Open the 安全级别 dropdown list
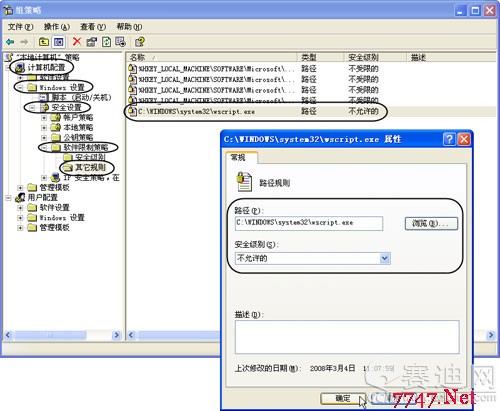The width and height of the screenshot is (500, 411). tap(385, 258)
